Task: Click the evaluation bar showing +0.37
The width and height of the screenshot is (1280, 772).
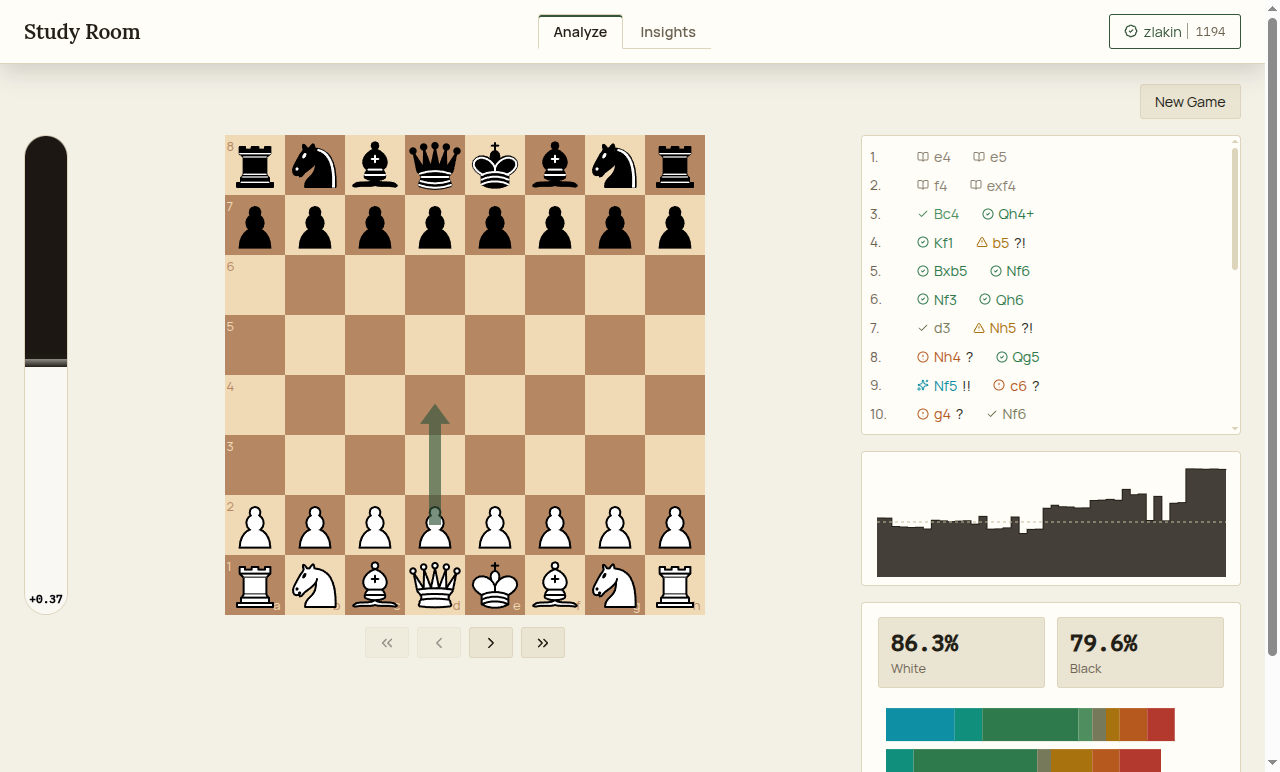Action: pyautogui.click(x=46, y=375)
